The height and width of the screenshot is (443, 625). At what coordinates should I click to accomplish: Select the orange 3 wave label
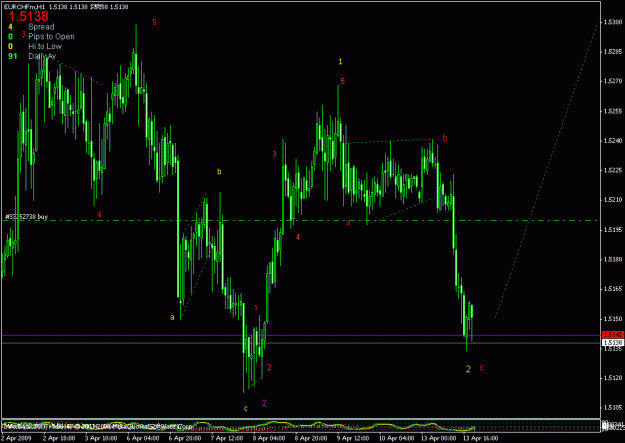click(x=275, y=154)
